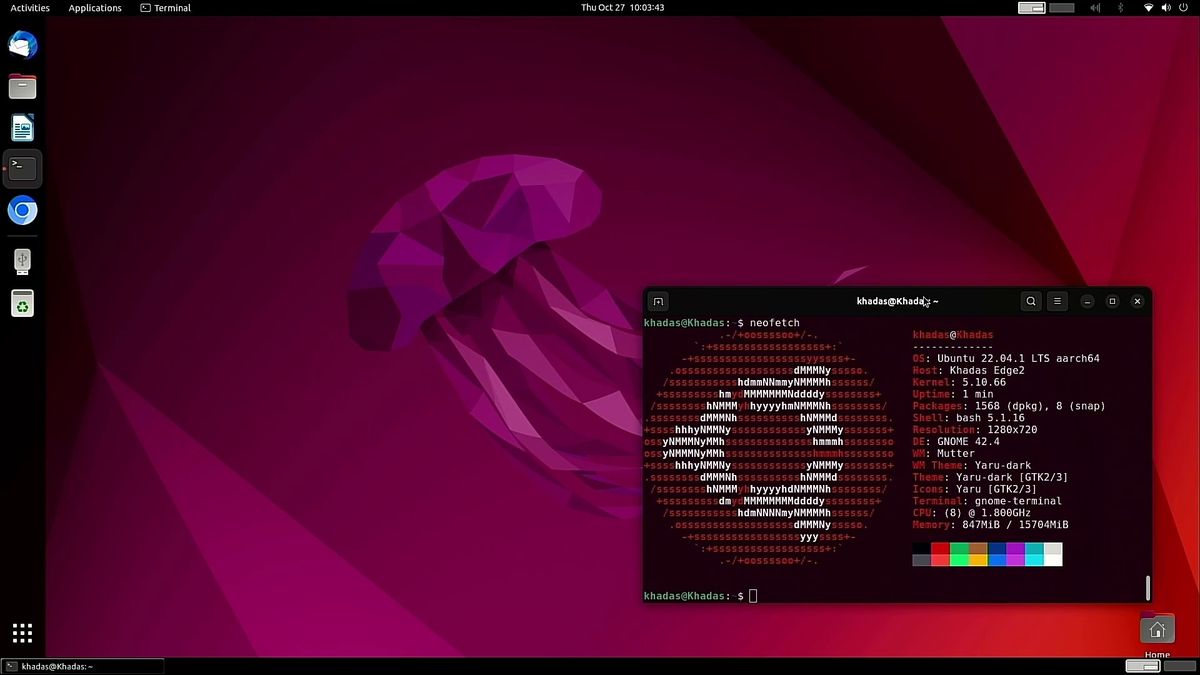This screenshot has width=1200, height=675.
Task: Click the khadas@Khadas window list button
Action: (82, 666)
